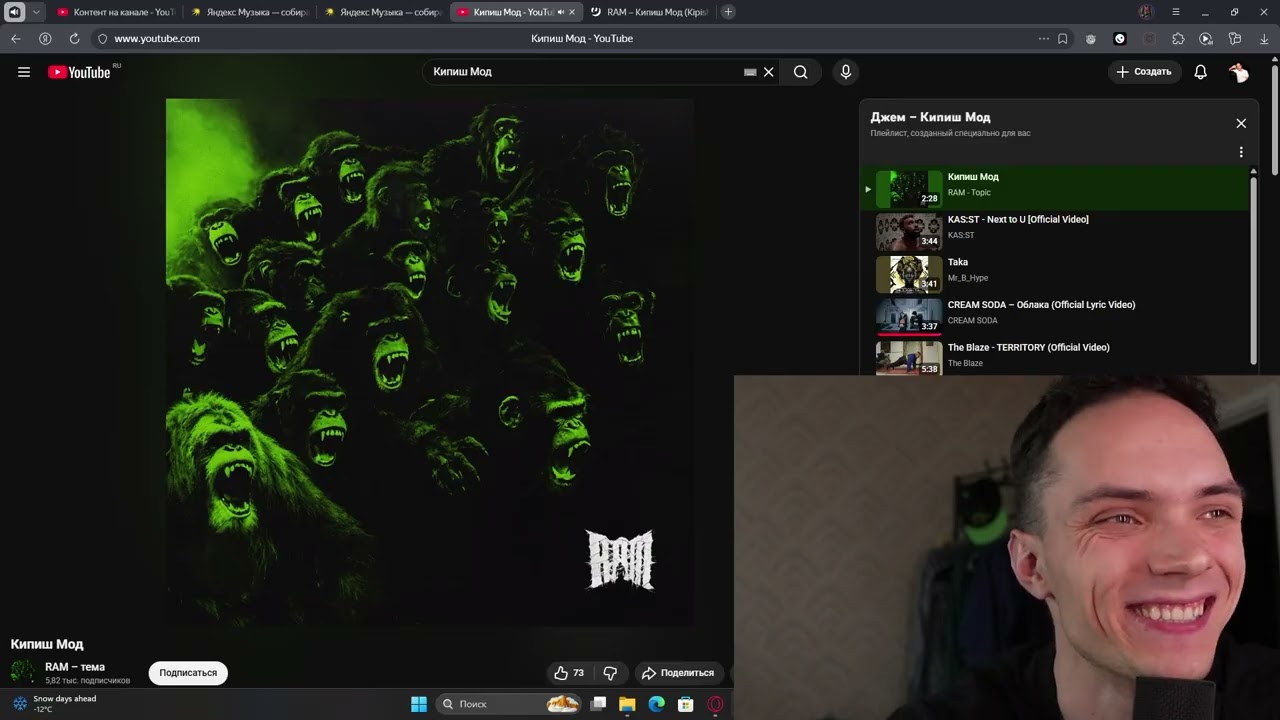Select the current Кипиш Мод playlist item

pyautogui.click(x=1056, y=188)
